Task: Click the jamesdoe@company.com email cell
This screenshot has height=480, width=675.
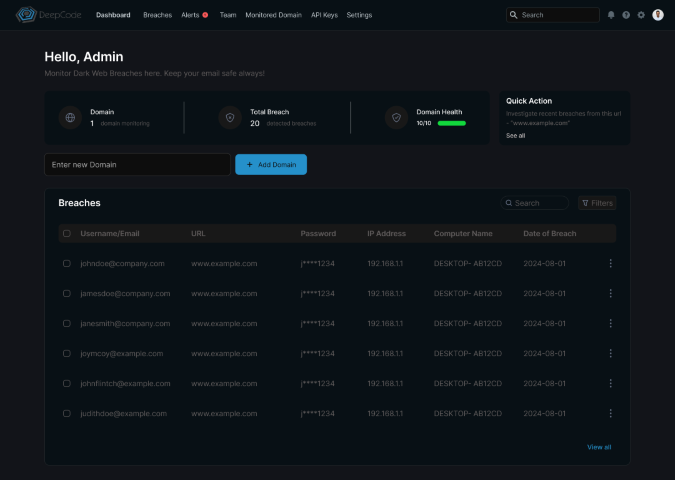Action: pyautogui.click(x=125, y=294)
